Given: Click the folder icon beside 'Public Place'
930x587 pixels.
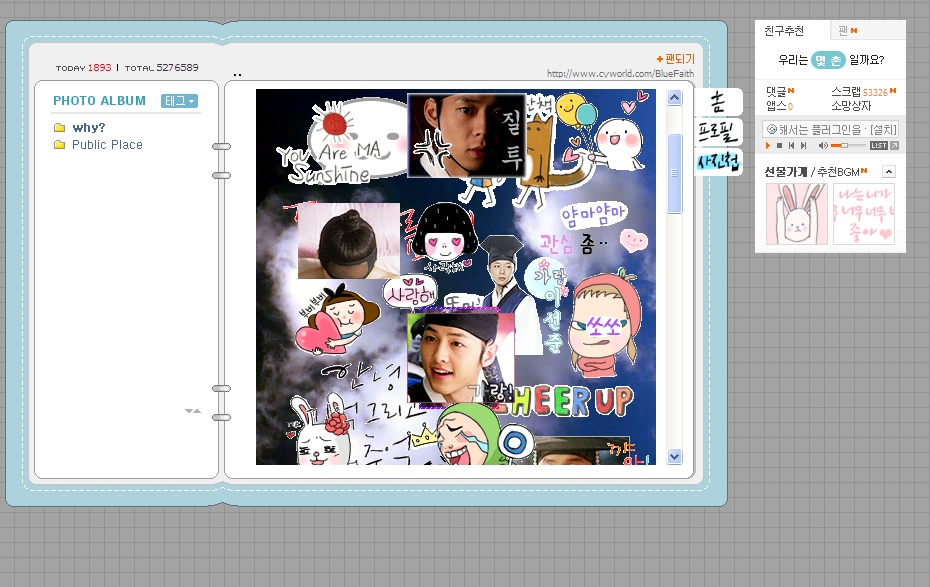Looking at the screenshot, I should point(59,145).
